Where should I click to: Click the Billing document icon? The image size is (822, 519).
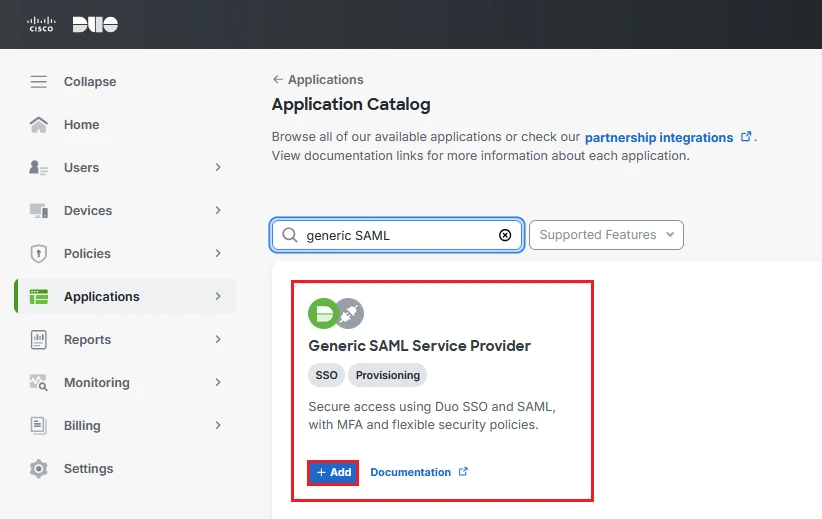[x=39, y=426]
